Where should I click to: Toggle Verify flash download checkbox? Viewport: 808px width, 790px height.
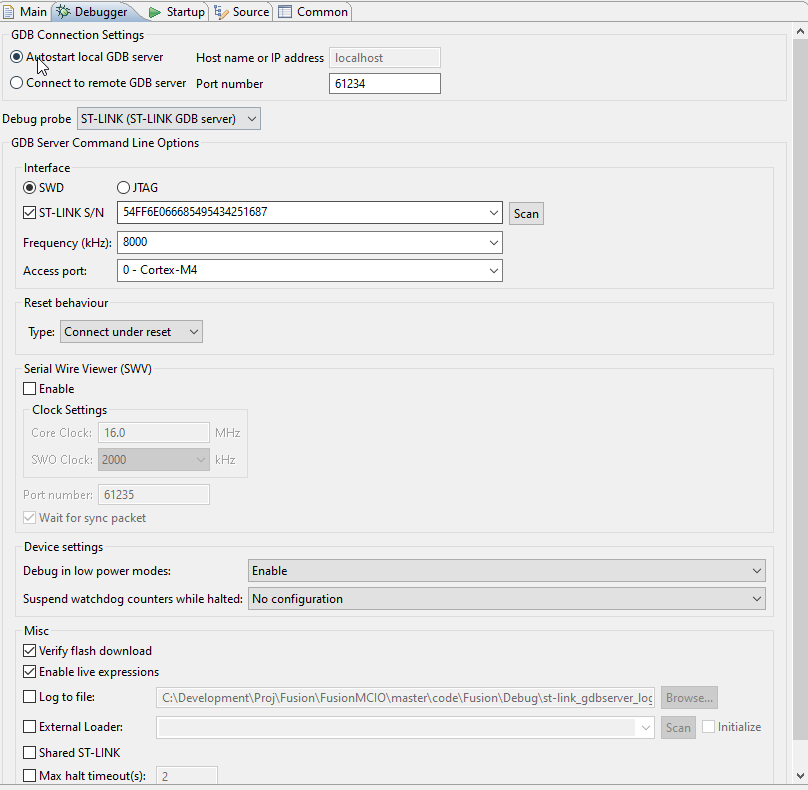(x=30, y=650)
